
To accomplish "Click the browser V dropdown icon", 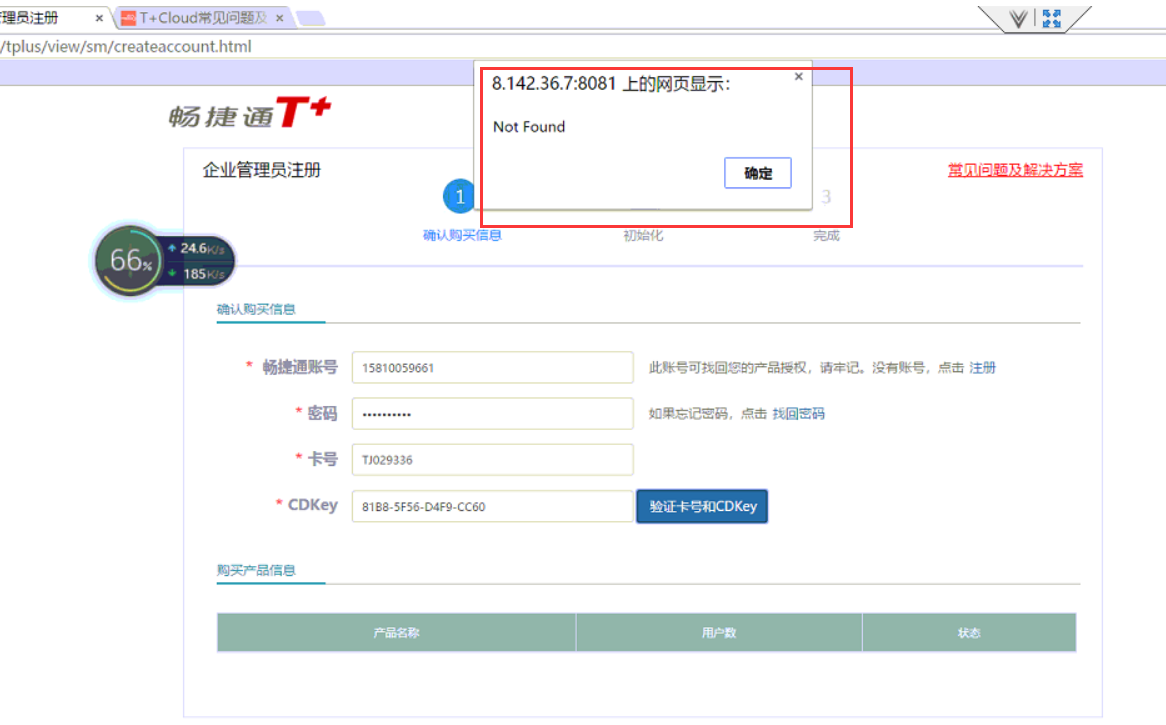I will (1018, 19).
